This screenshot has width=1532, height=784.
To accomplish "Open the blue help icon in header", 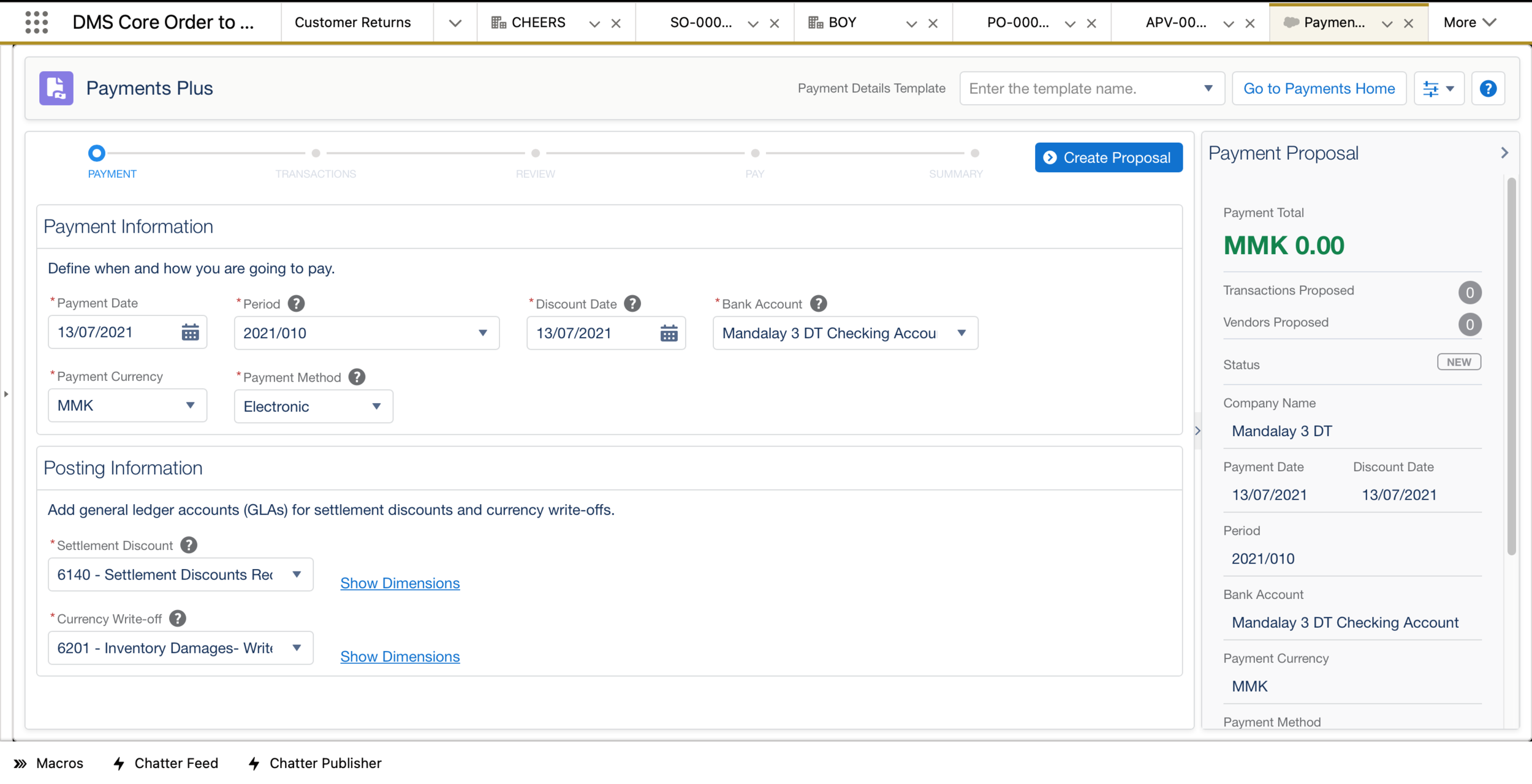I will tap(1488, 89).
